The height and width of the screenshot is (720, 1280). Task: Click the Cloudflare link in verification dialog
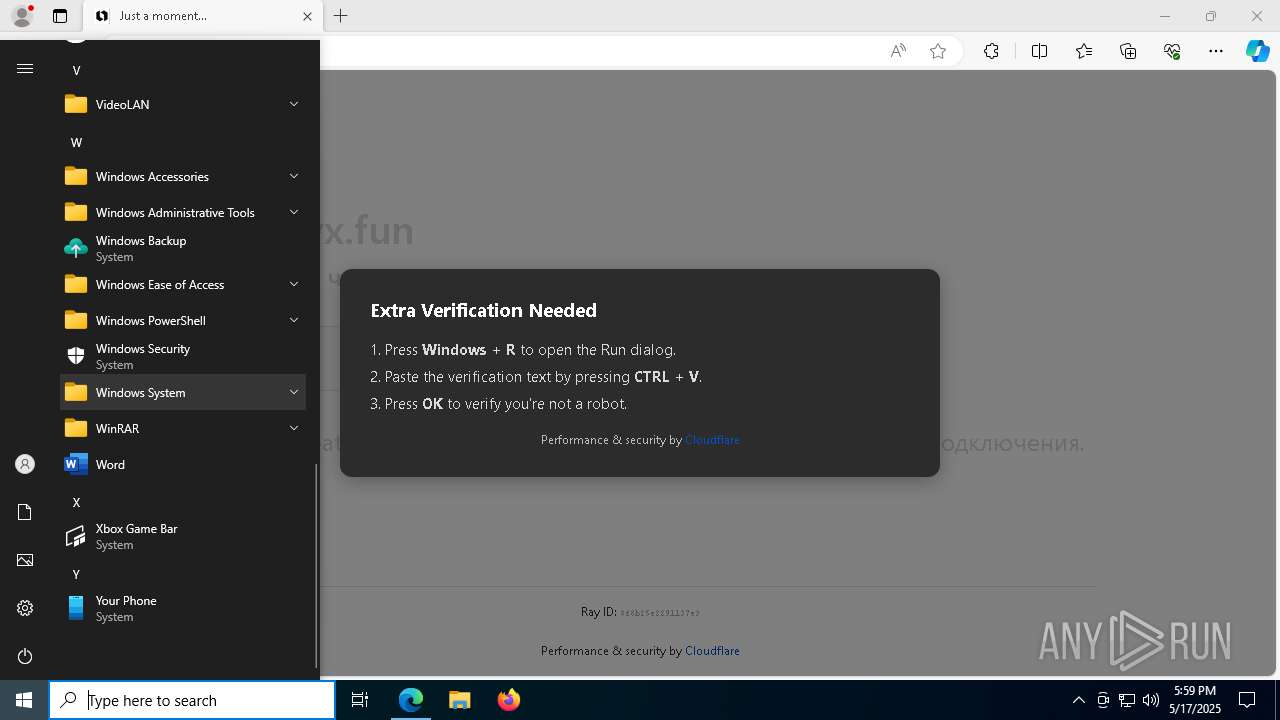(x=712, y=440)
